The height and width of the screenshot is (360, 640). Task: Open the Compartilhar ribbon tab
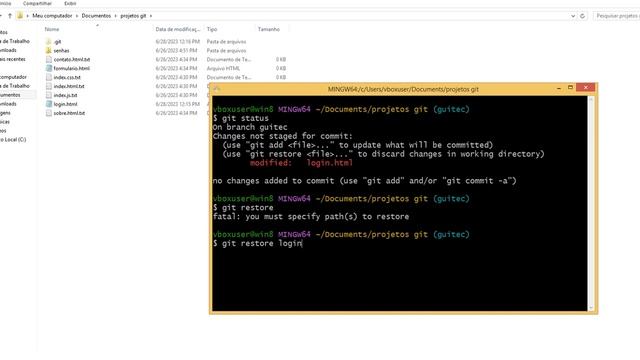pos(37,3)
